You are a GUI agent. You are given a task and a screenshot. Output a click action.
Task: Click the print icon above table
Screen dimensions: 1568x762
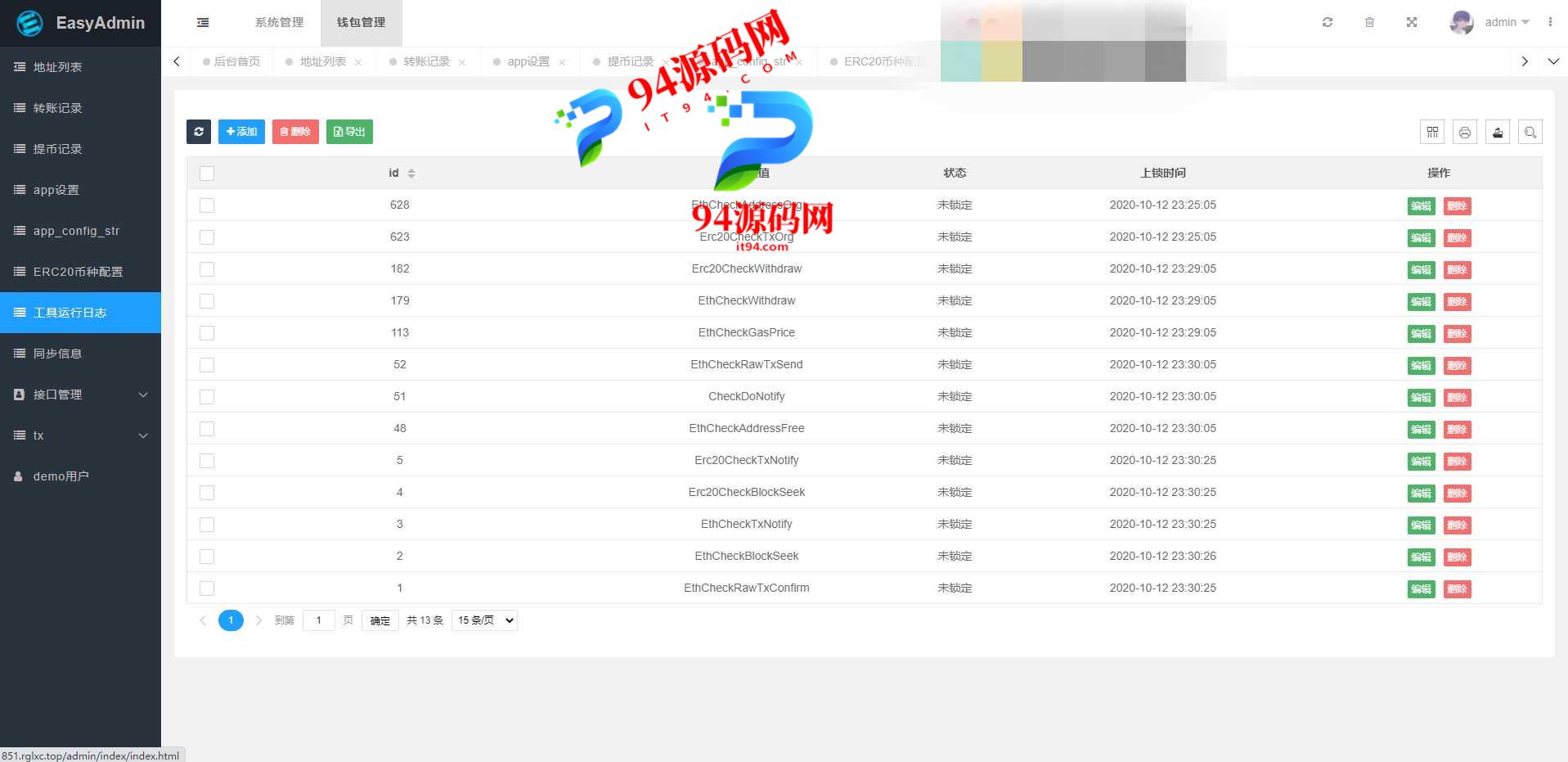coord(1465,132)
